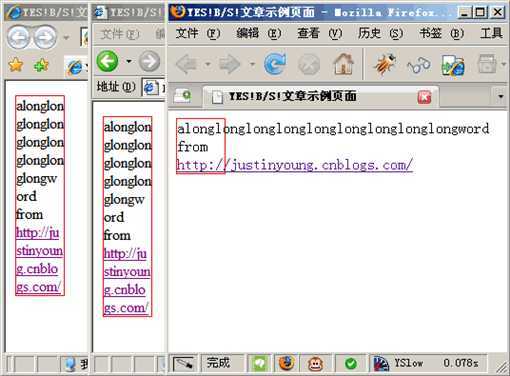This screenshot has height=376, width=510.
Task: Click green leaf icon in Firefox status bar
Action: click(x=260, y=363)
